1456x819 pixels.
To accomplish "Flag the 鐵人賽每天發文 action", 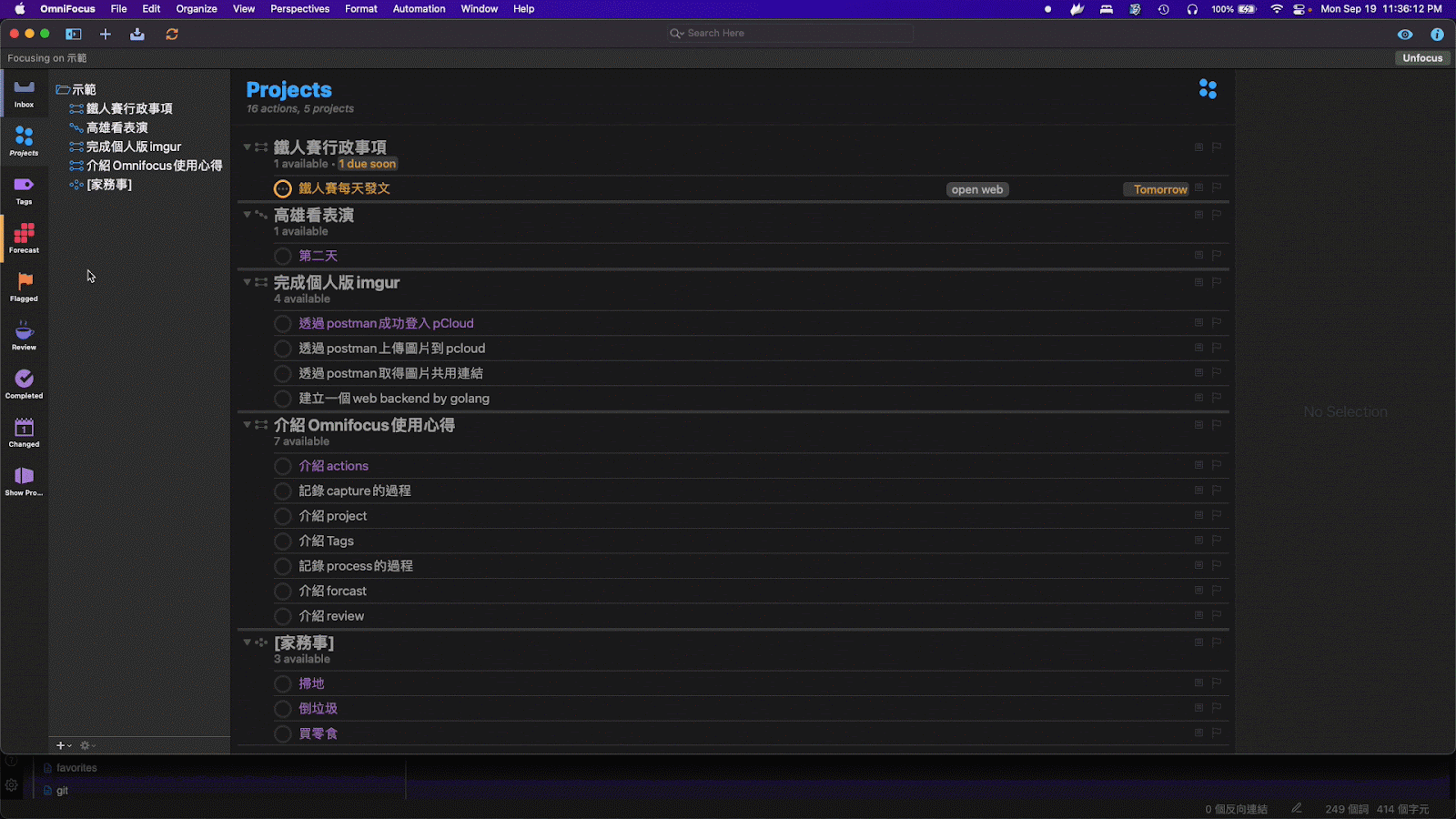I will [x=1217, y=187].
